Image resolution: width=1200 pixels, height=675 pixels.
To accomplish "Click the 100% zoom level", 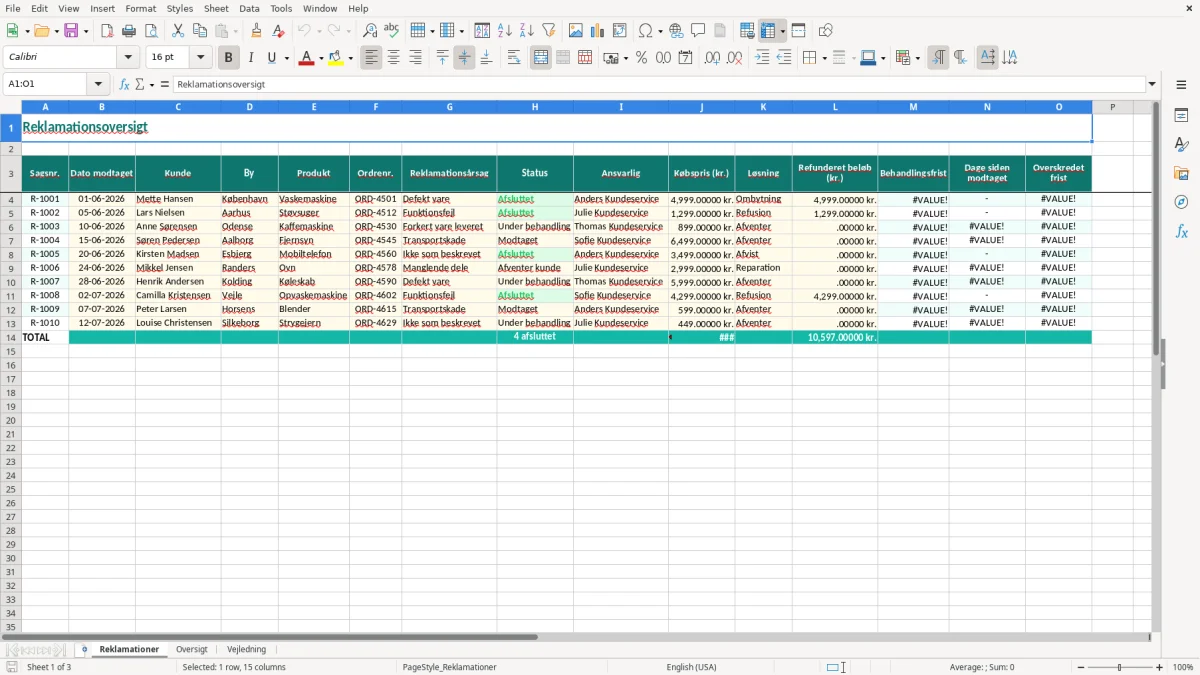I will point(1183,667).
